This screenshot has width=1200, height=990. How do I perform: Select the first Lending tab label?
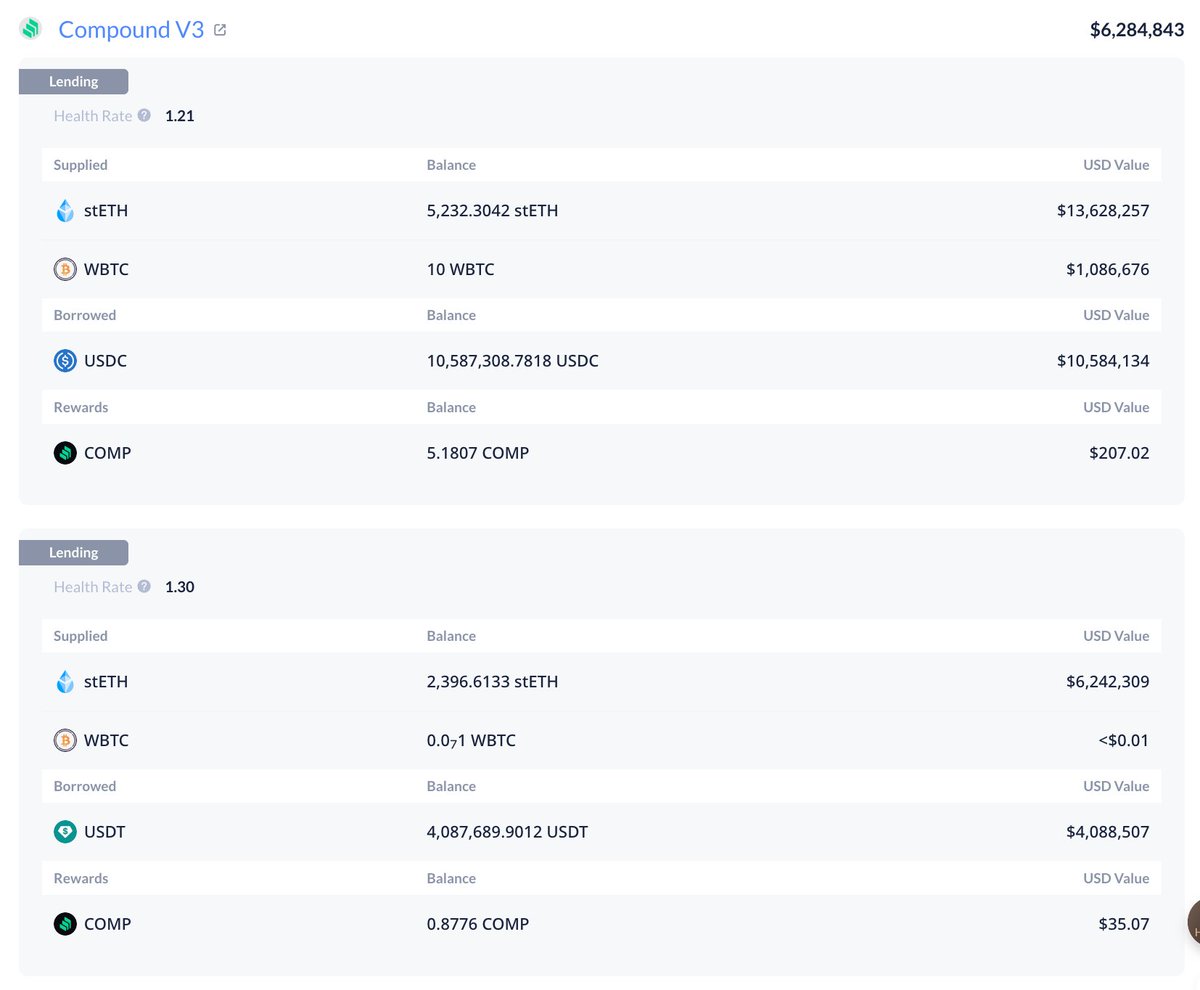coord(74,82)
